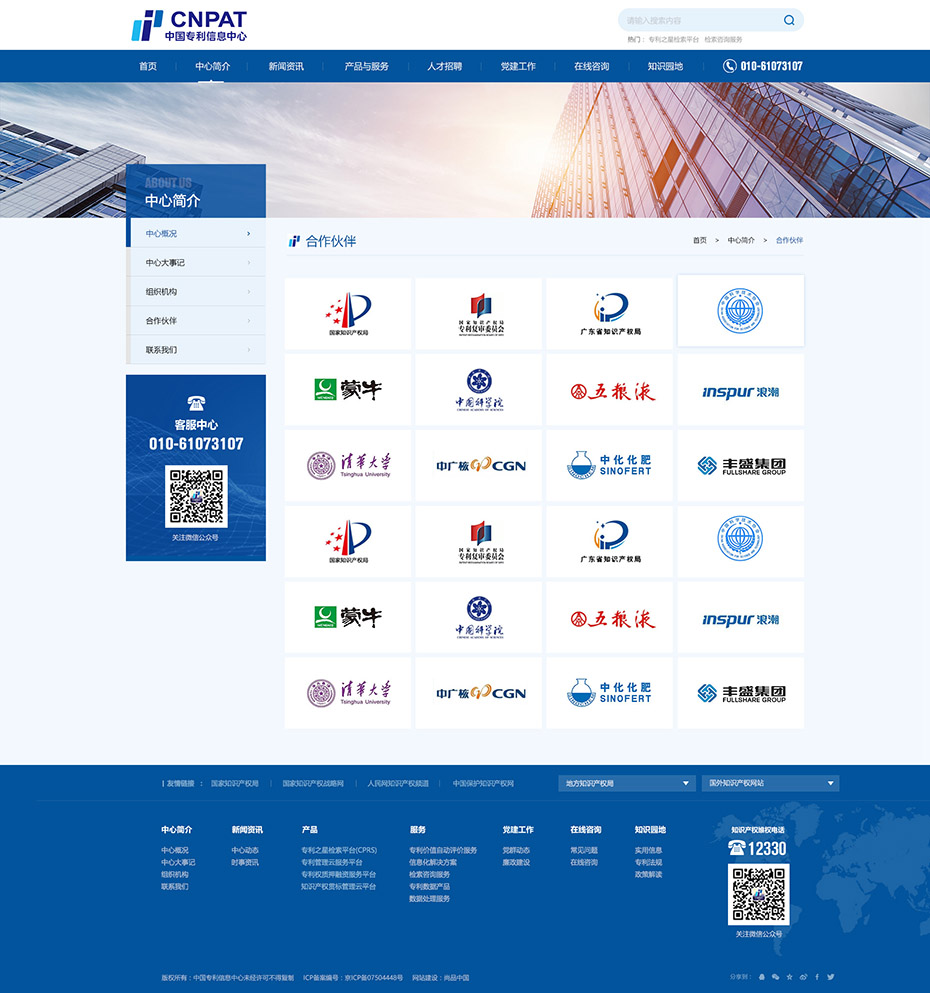Share page via the WeChat icon
Viewport: 930px width, 993px height.
click(775, 977)
